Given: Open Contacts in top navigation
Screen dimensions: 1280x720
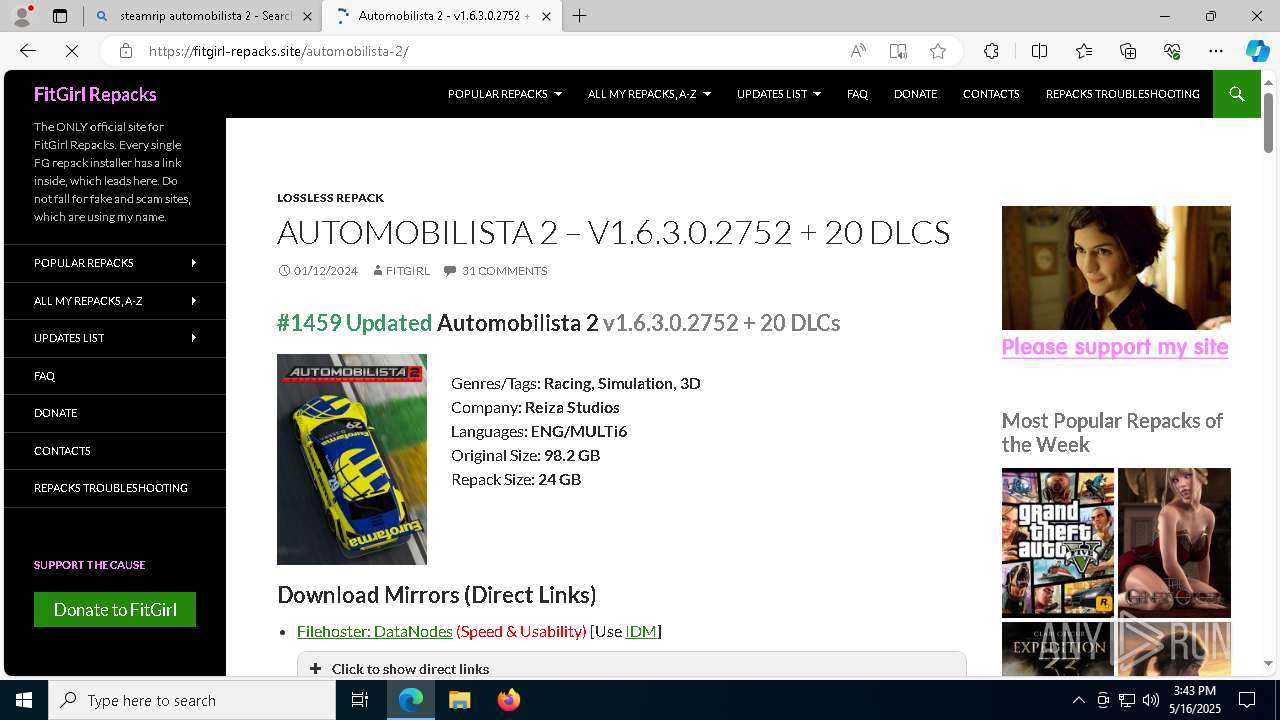Looking at the screenshot, I should coord(991,94).
